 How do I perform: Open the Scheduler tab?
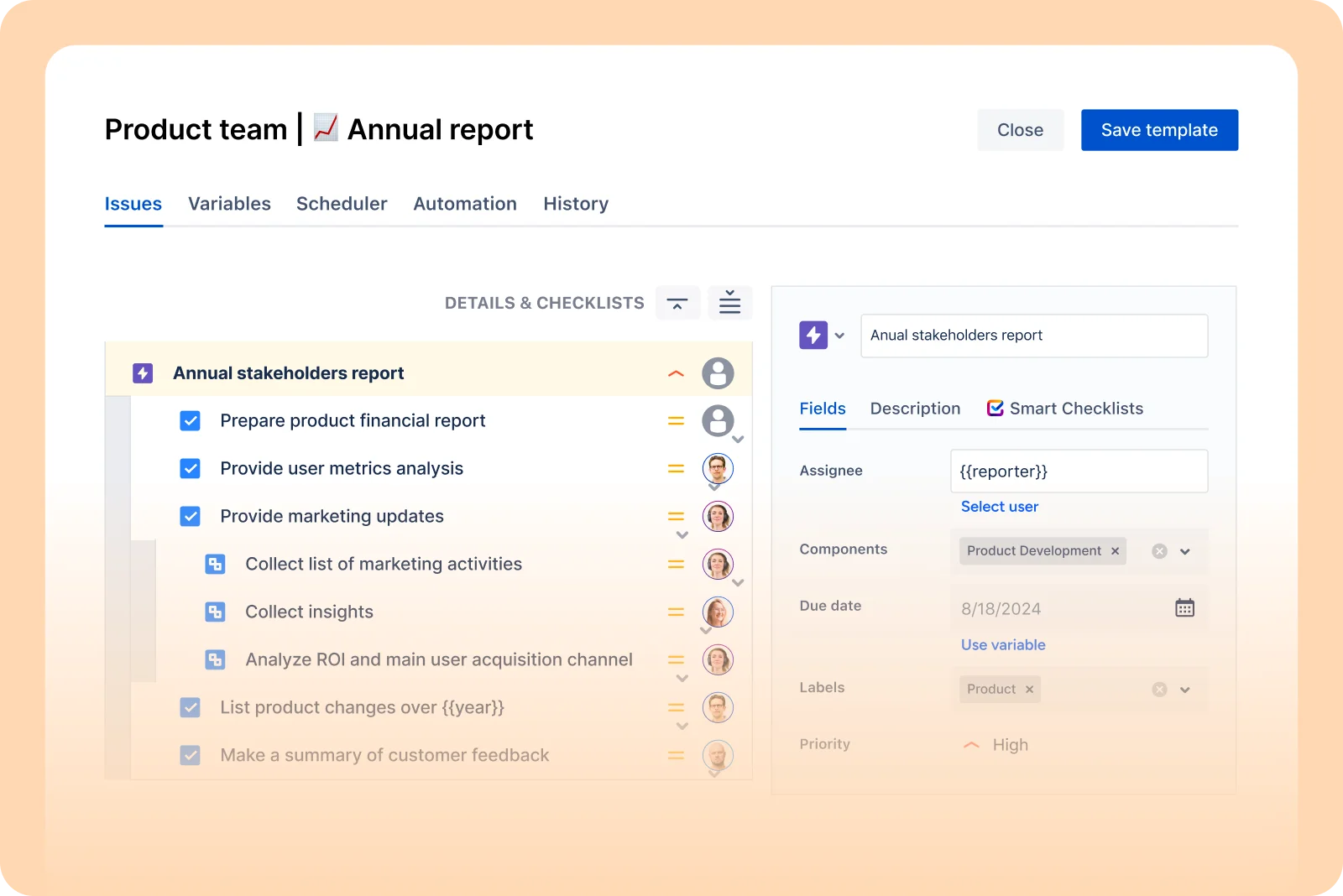(342, 204)
